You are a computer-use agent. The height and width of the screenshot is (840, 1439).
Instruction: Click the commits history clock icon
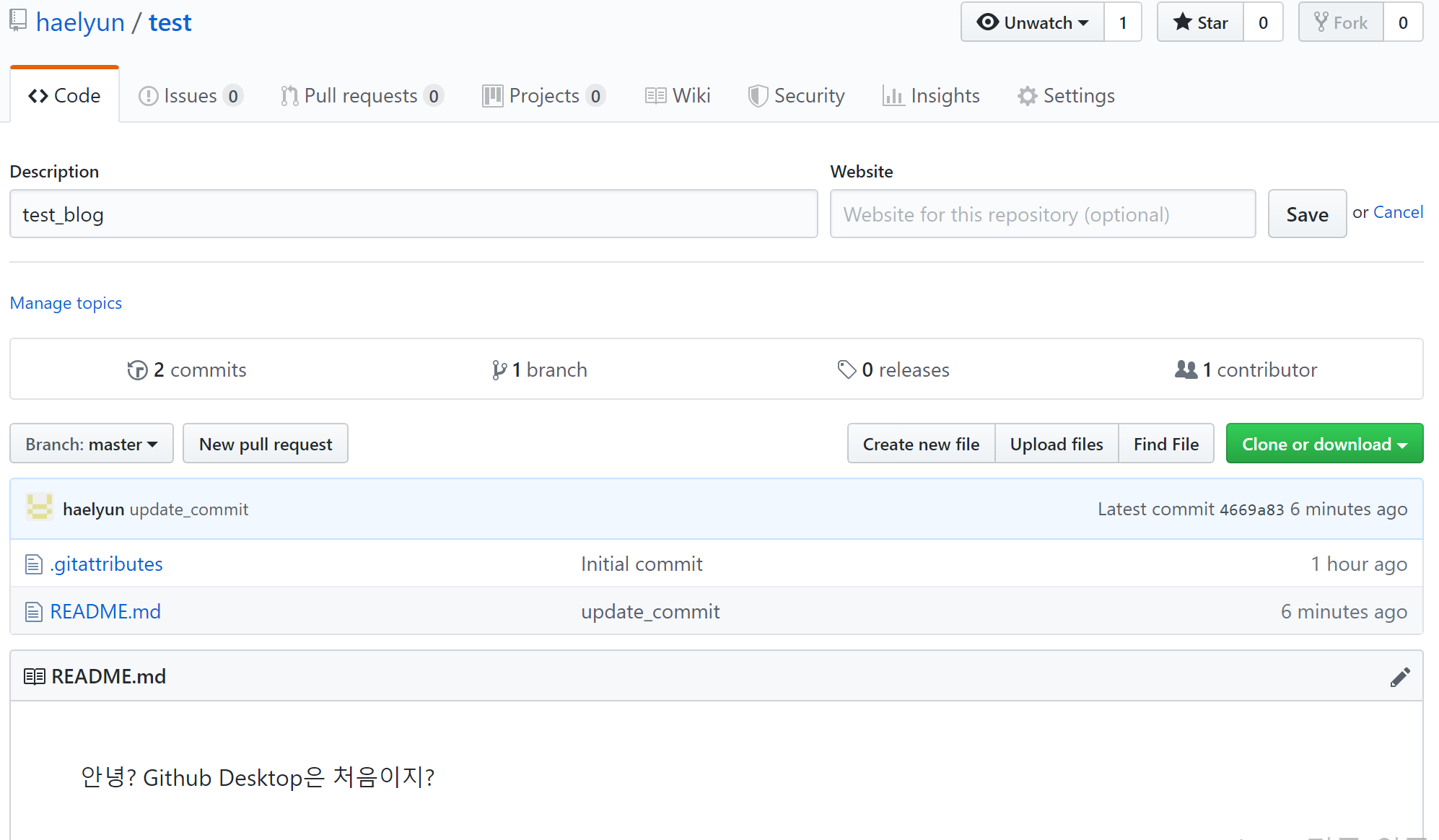coord(137,370)
